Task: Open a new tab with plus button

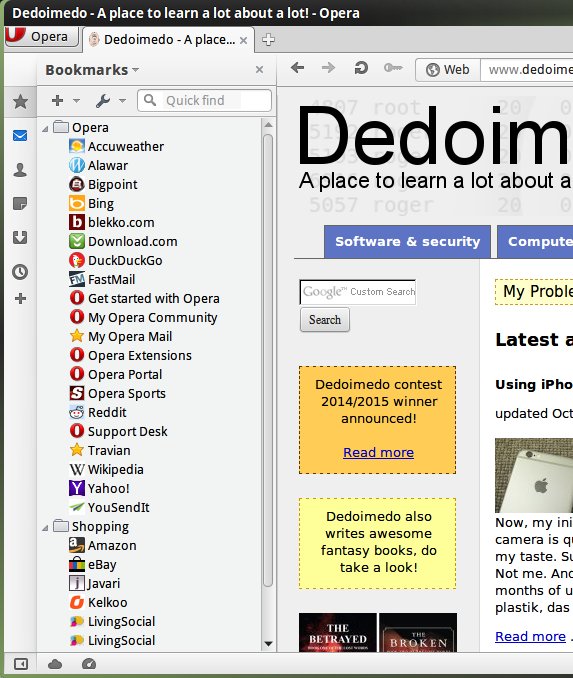Action: [268, 40]
